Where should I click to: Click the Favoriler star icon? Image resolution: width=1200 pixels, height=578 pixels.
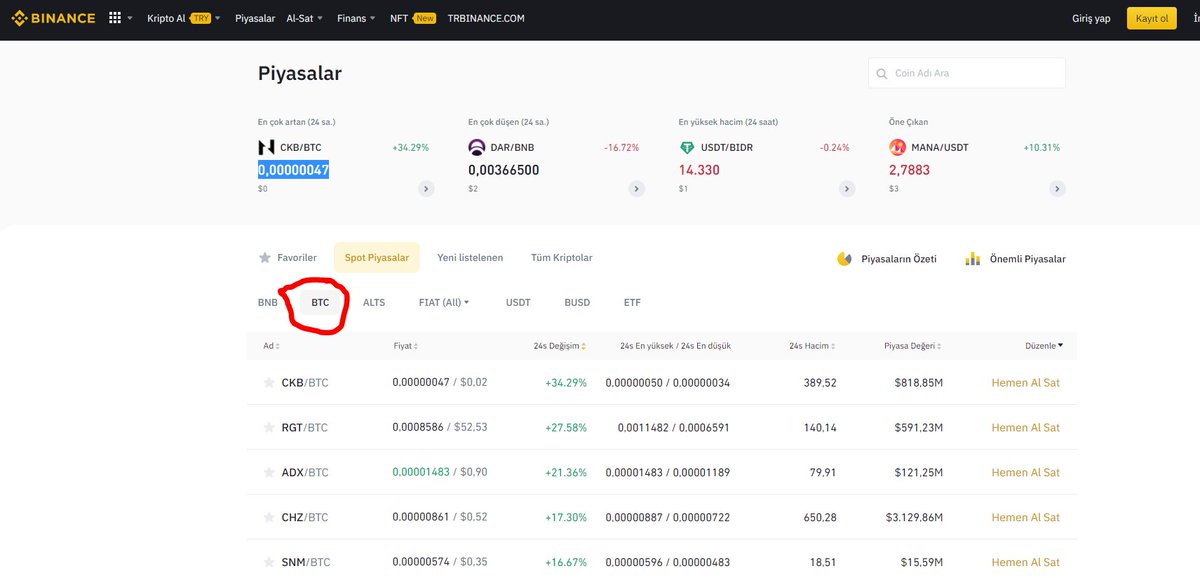pyautogui.click(x=265, y=258)
